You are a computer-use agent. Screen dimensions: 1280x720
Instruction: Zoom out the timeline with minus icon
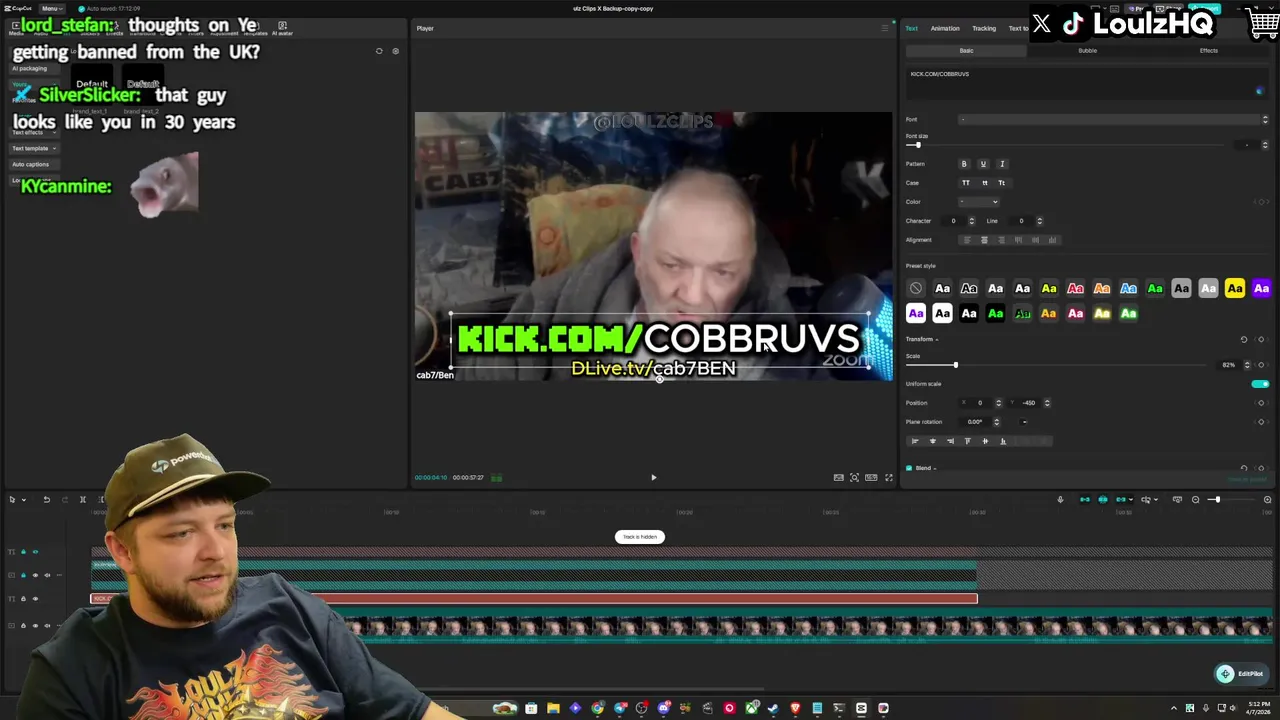pos(1195,499)
